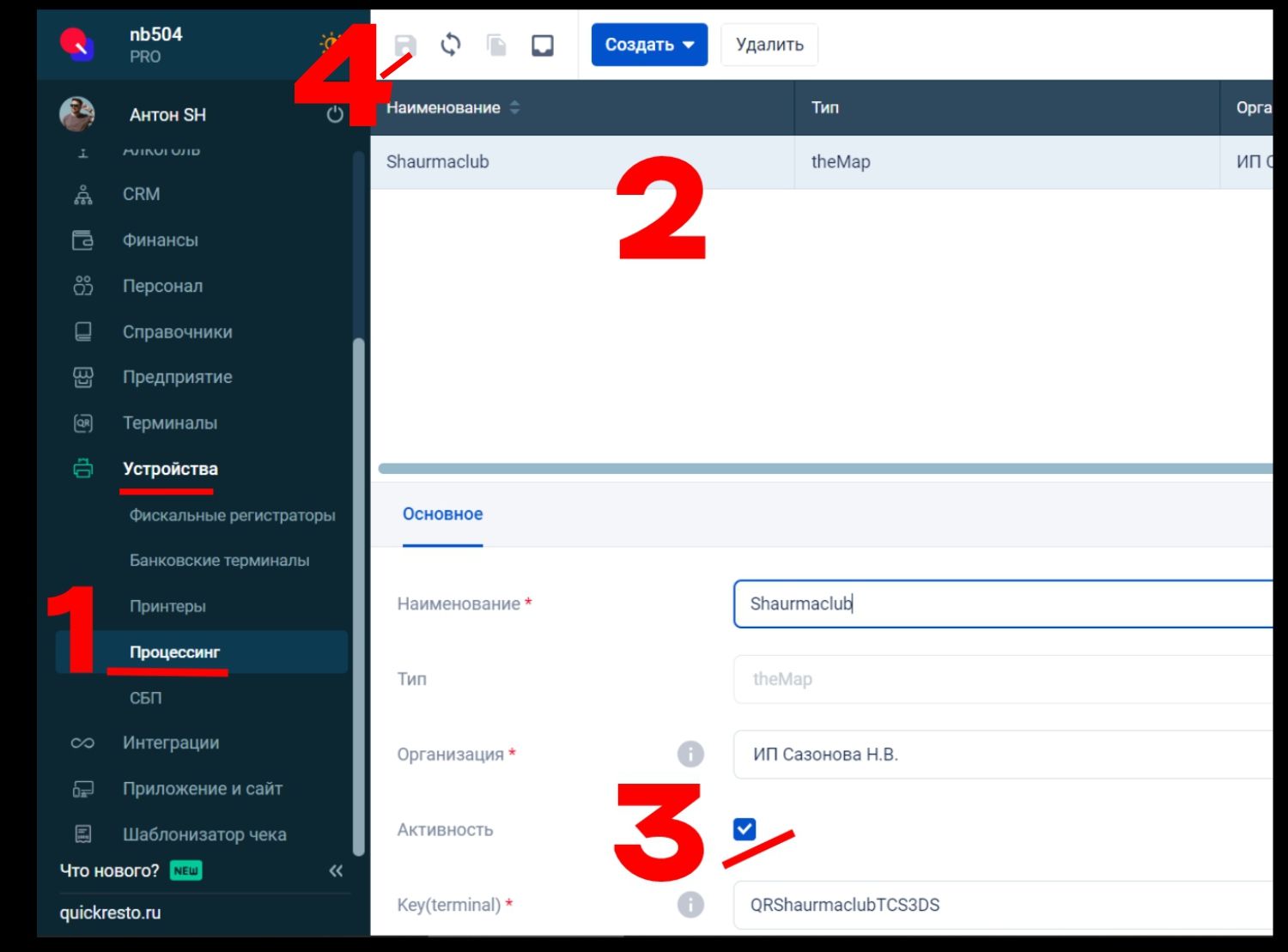Open the Тип theMap dropdown field
Viewport: 1288px width, 952px height.
pos(1003,679)
